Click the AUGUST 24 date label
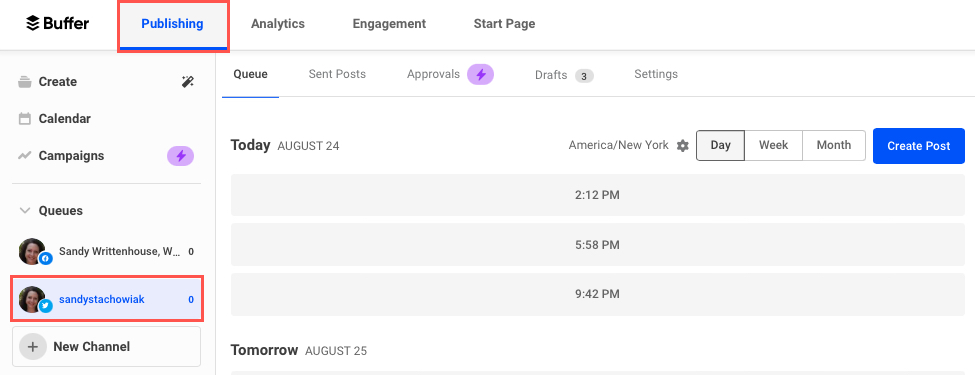Screen dimensions: 975x375 pyautogui.click(x=308, y=147)
